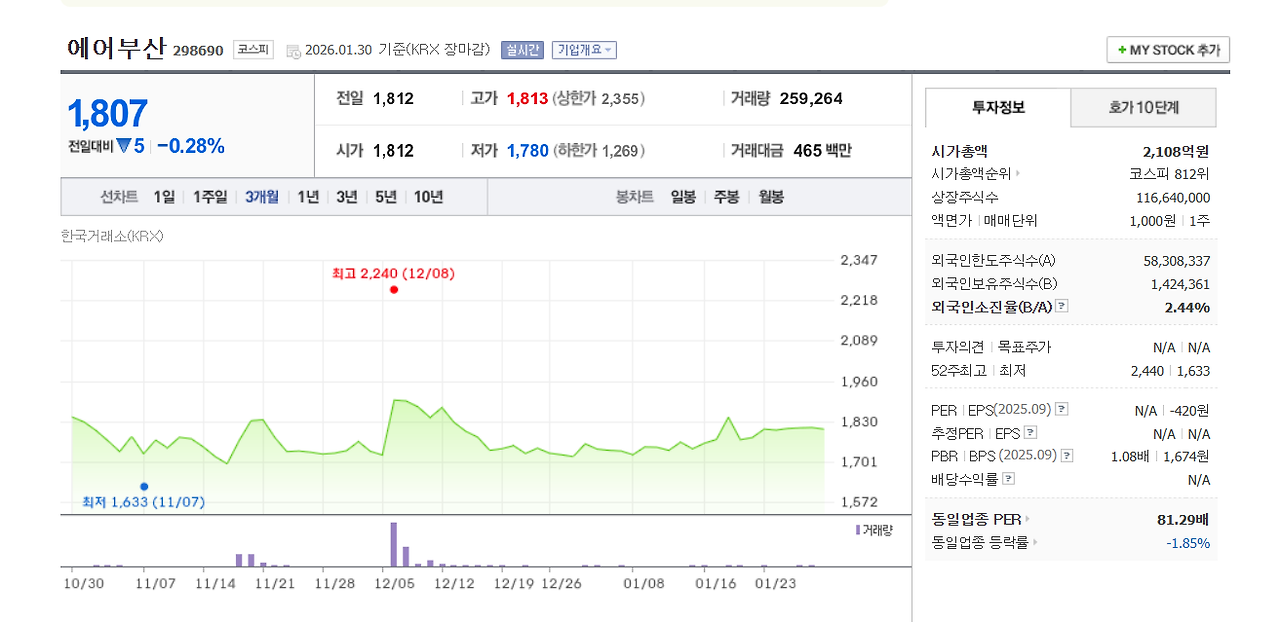Select the 투자정보 tab
This screenshot has height=622, width=1280.
(x=997, y=107)
